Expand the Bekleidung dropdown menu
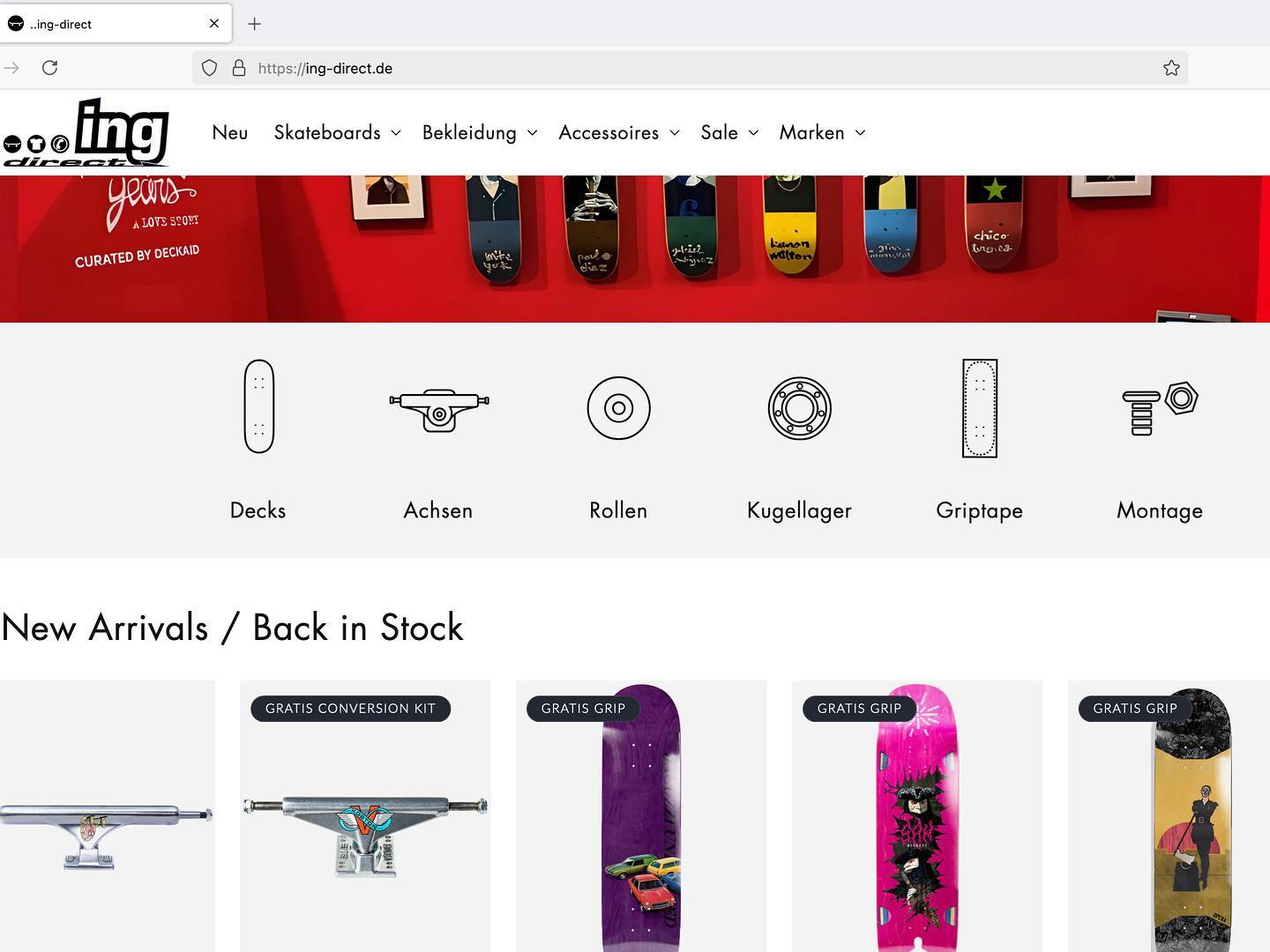Image resolution: width=1270 pixels, height=952 pixels. (480, 133)
